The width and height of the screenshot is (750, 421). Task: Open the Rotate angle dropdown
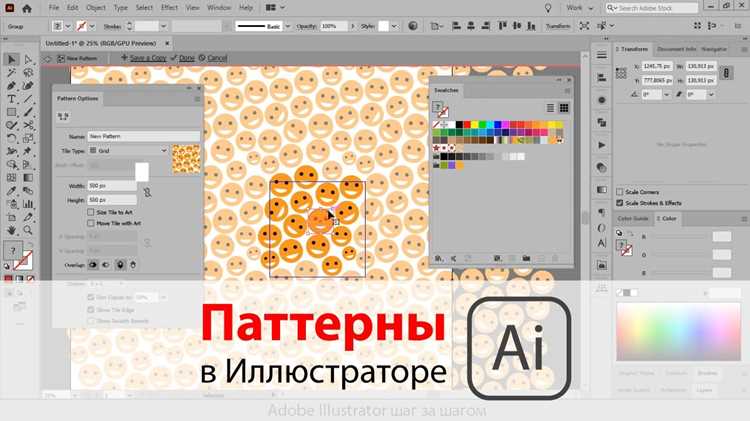666,95
